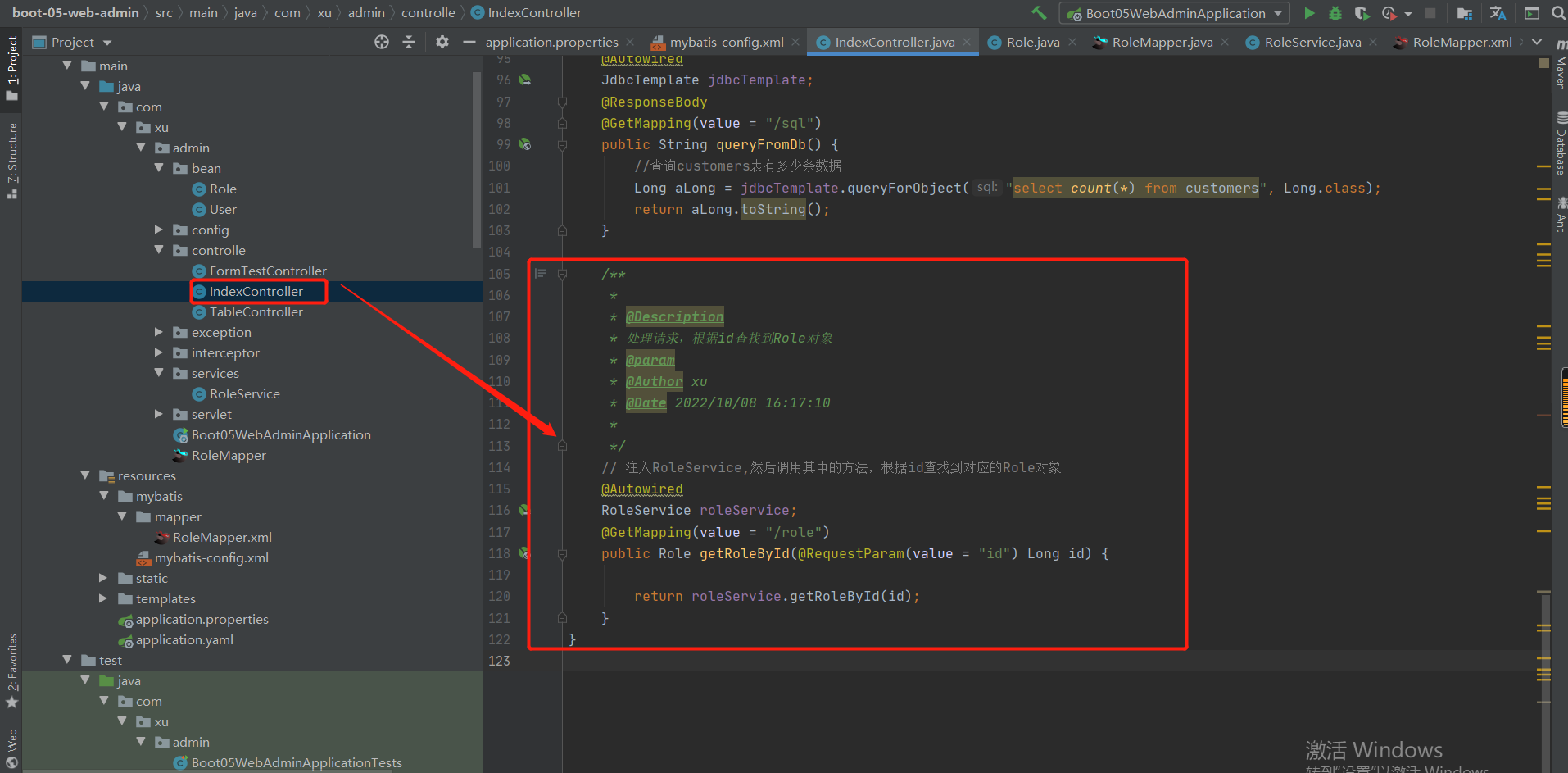Open Project Structure dialog icon
This screenshot has height=773, width=1568.
(1465, 13)
